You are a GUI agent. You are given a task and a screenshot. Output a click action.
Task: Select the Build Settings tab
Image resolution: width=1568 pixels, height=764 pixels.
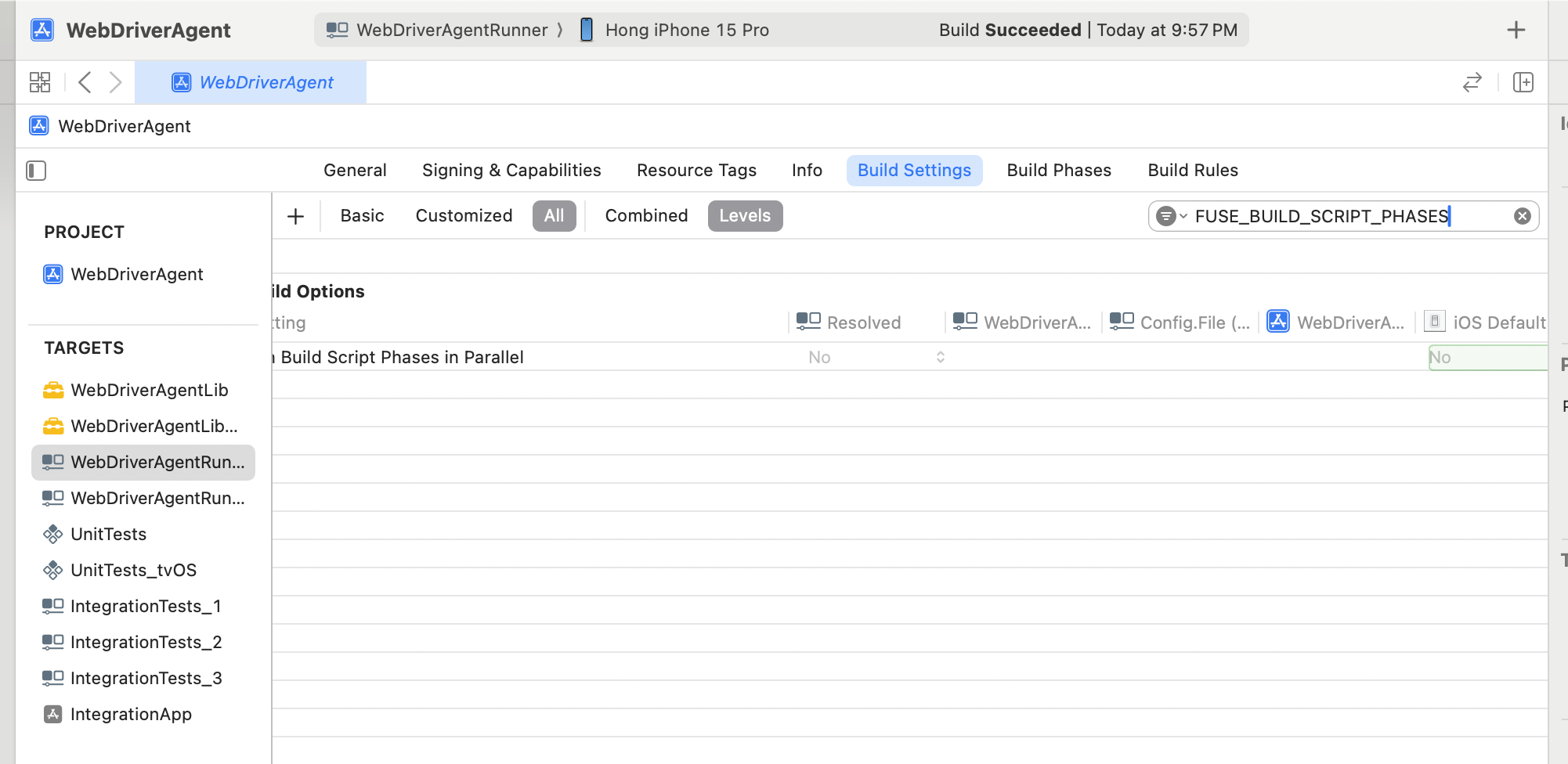[914, 171]
